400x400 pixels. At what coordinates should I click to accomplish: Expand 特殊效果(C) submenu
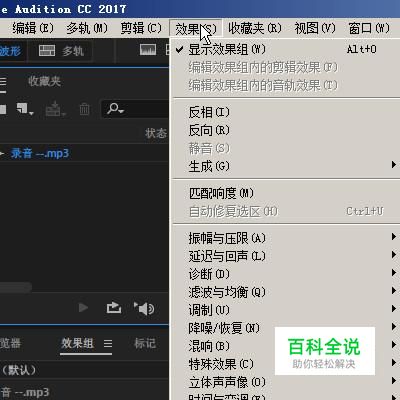(286, 364)
